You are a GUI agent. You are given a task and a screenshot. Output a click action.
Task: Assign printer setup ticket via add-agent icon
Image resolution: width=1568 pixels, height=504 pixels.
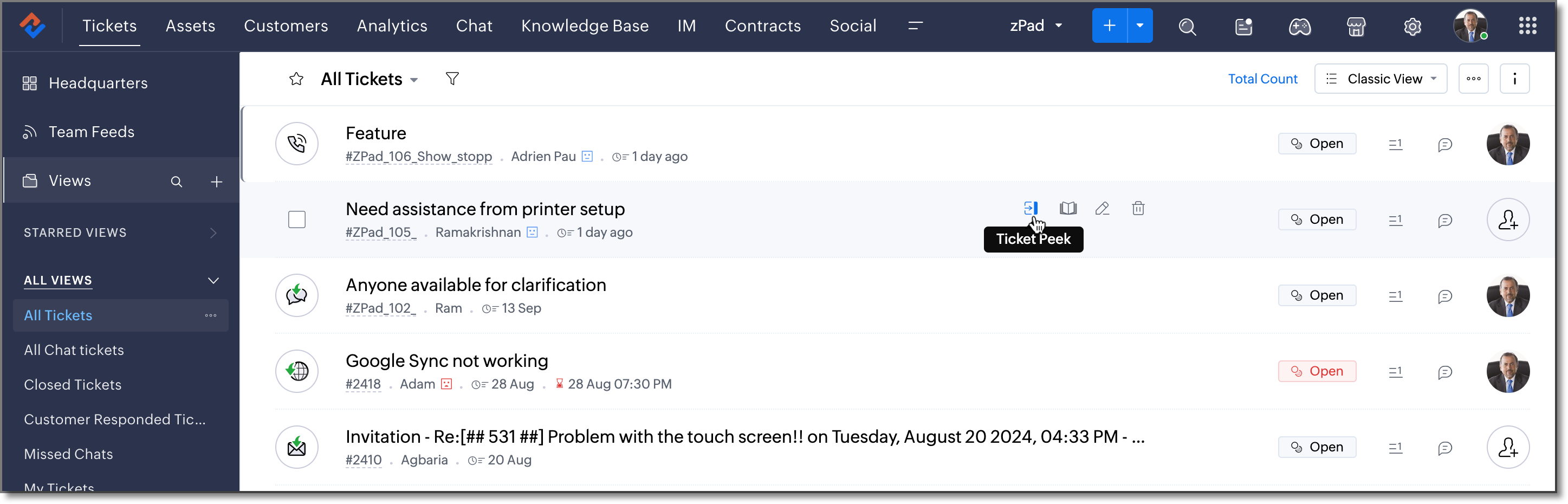click(x=1508, y=219)
